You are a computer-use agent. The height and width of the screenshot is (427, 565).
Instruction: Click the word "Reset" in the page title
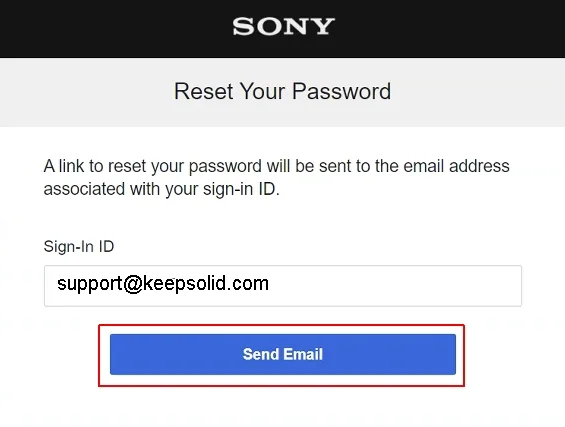204,91
